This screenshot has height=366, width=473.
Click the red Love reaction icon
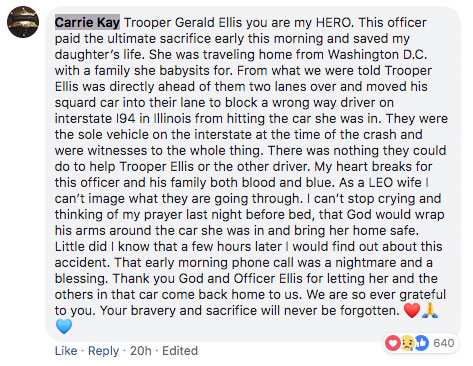(x=393, y=343)
